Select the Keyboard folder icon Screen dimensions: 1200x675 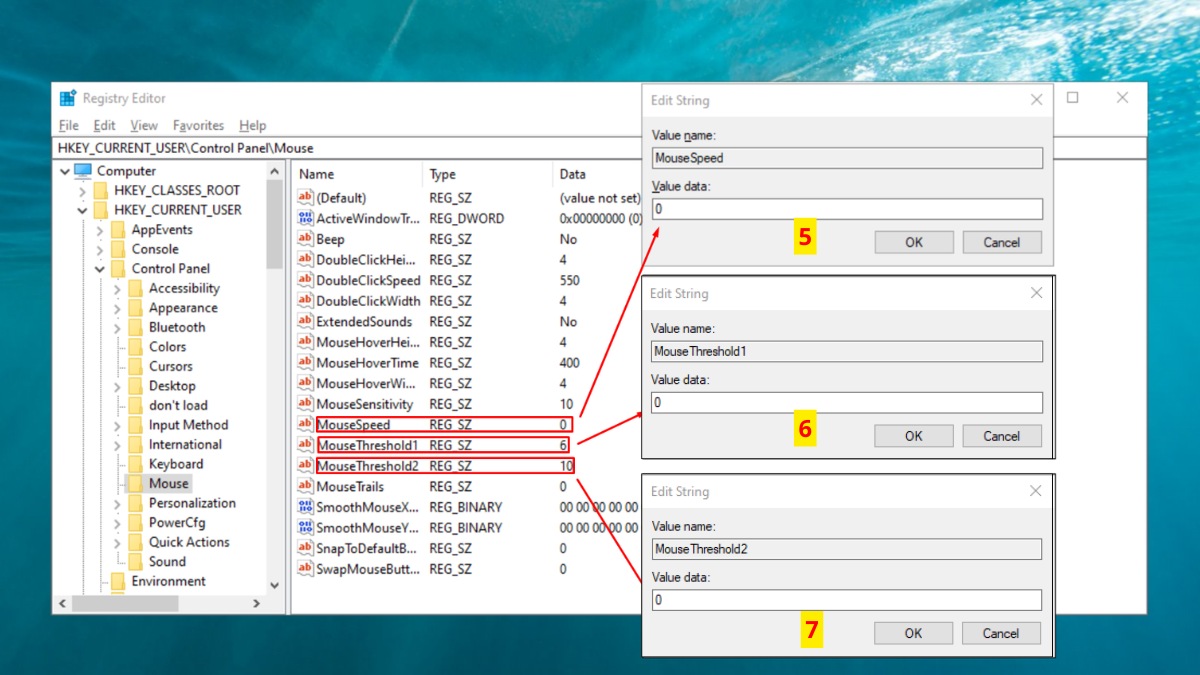(x=135, y=464)
